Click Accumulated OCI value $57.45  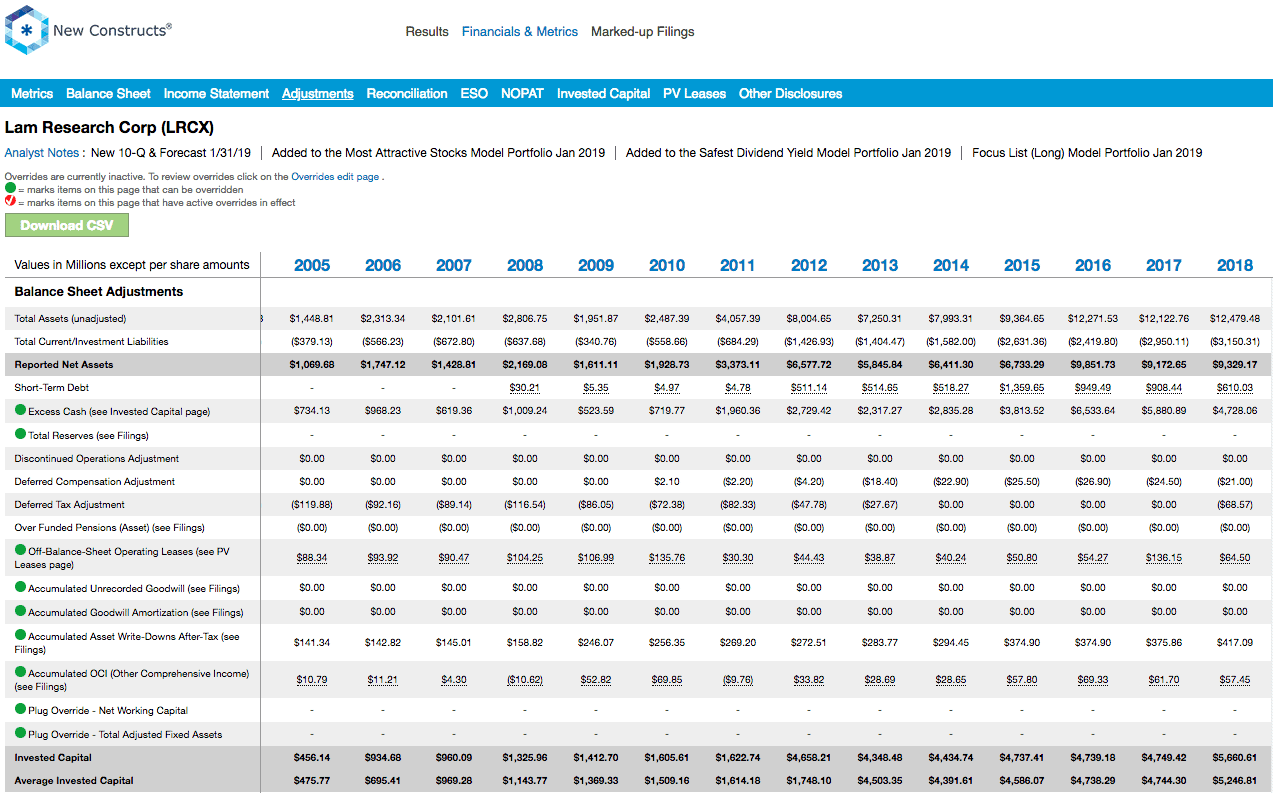pos(1235,680)
